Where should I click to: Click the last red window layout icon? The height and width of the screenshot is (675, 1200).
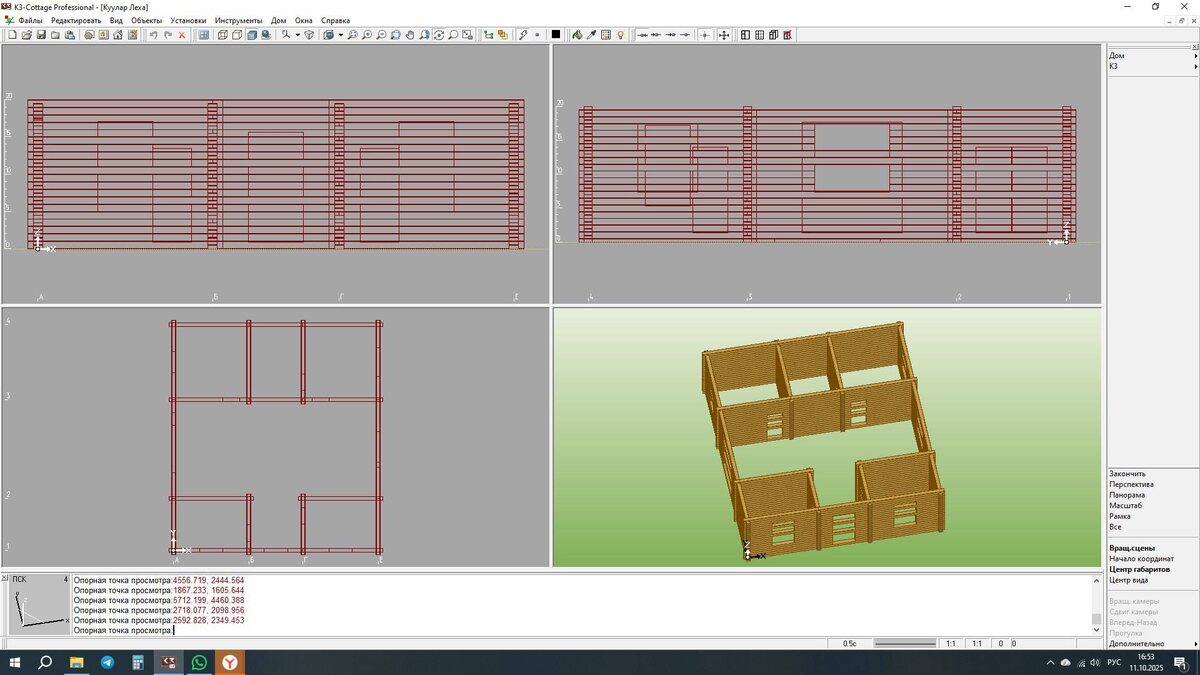[788, 34]
